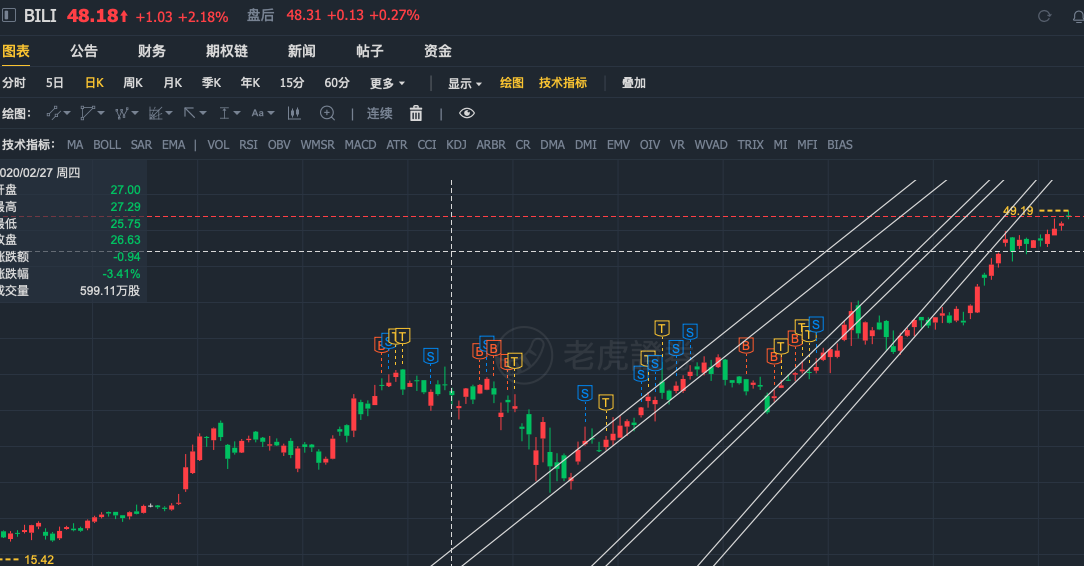
Task: Open the 期权链 tab
Action: [227, 51]
